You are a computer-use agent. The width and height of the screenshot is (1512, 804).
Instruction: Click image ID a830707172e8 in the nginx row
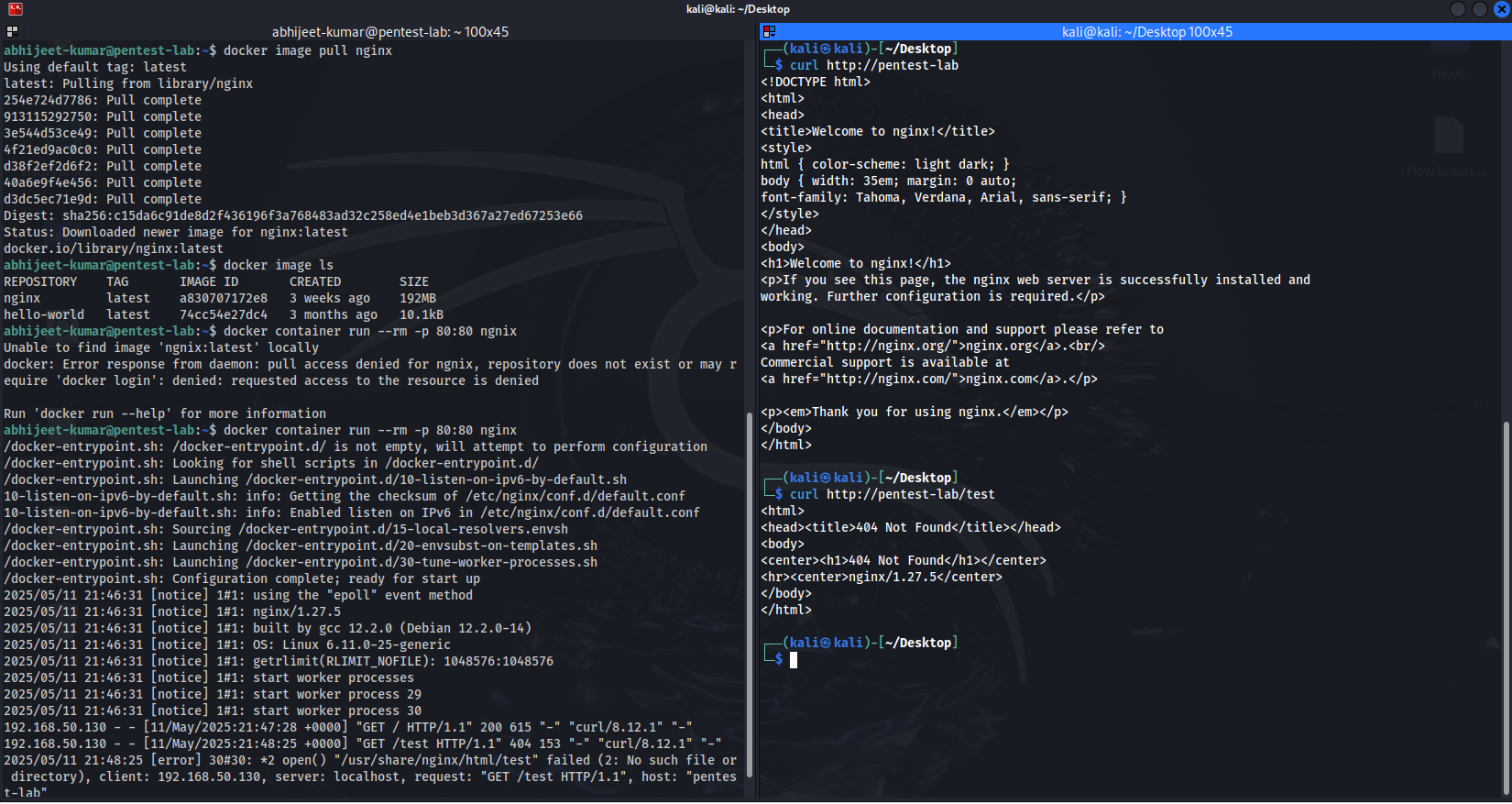(x=224, y=298)
